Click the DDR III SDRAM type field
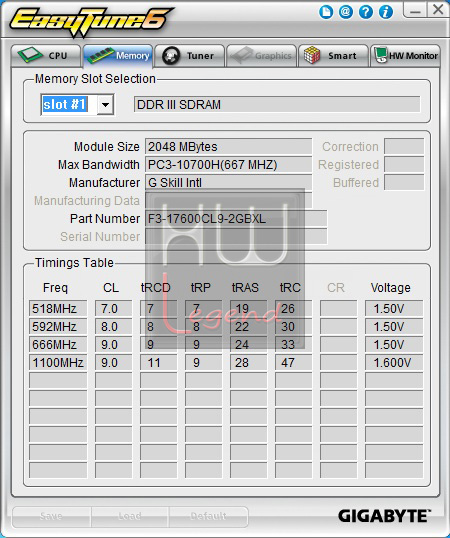Image resolution: width=450 pixels, height=538 pixels. 277,104
